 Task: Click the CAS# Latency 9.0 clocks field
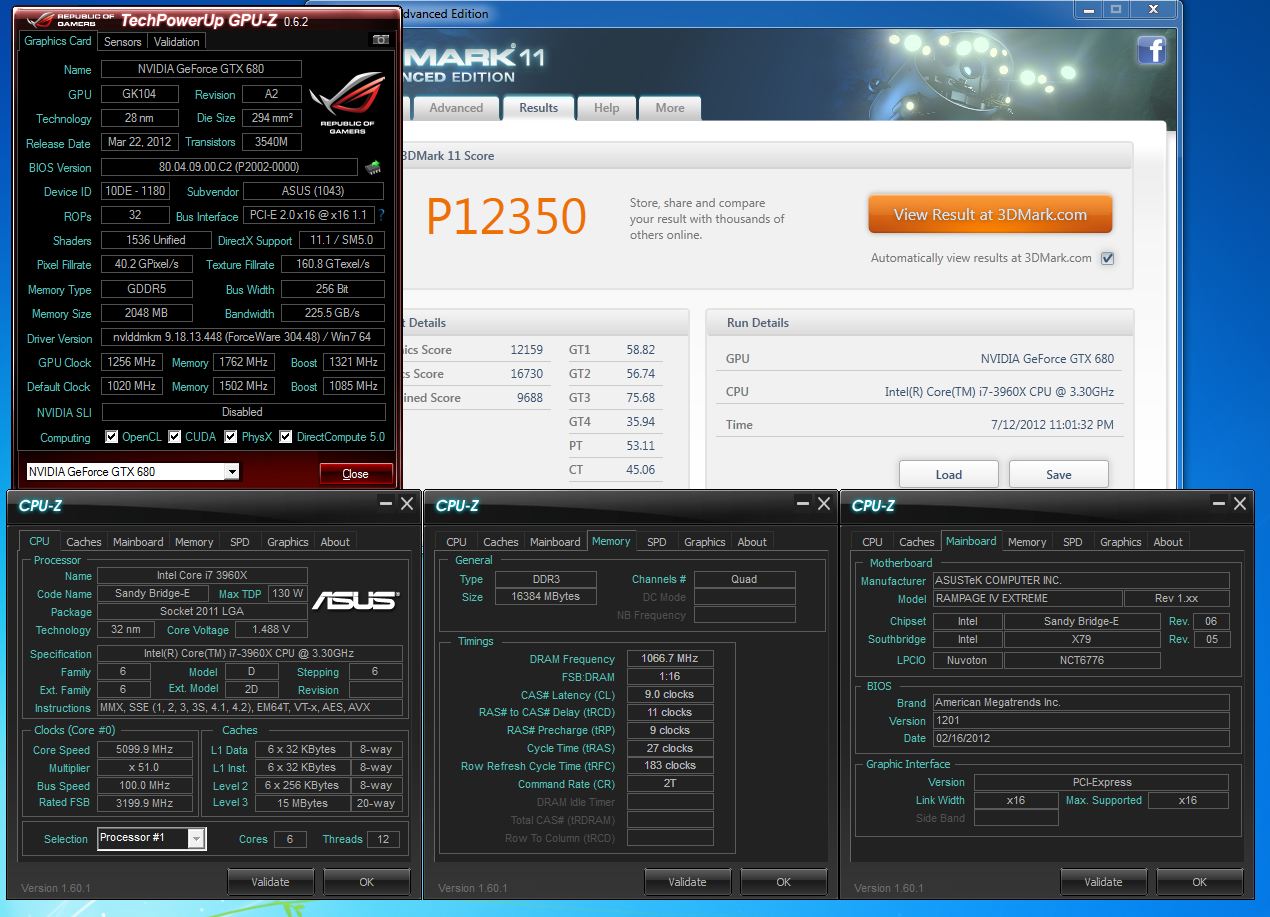coord(670,694)
